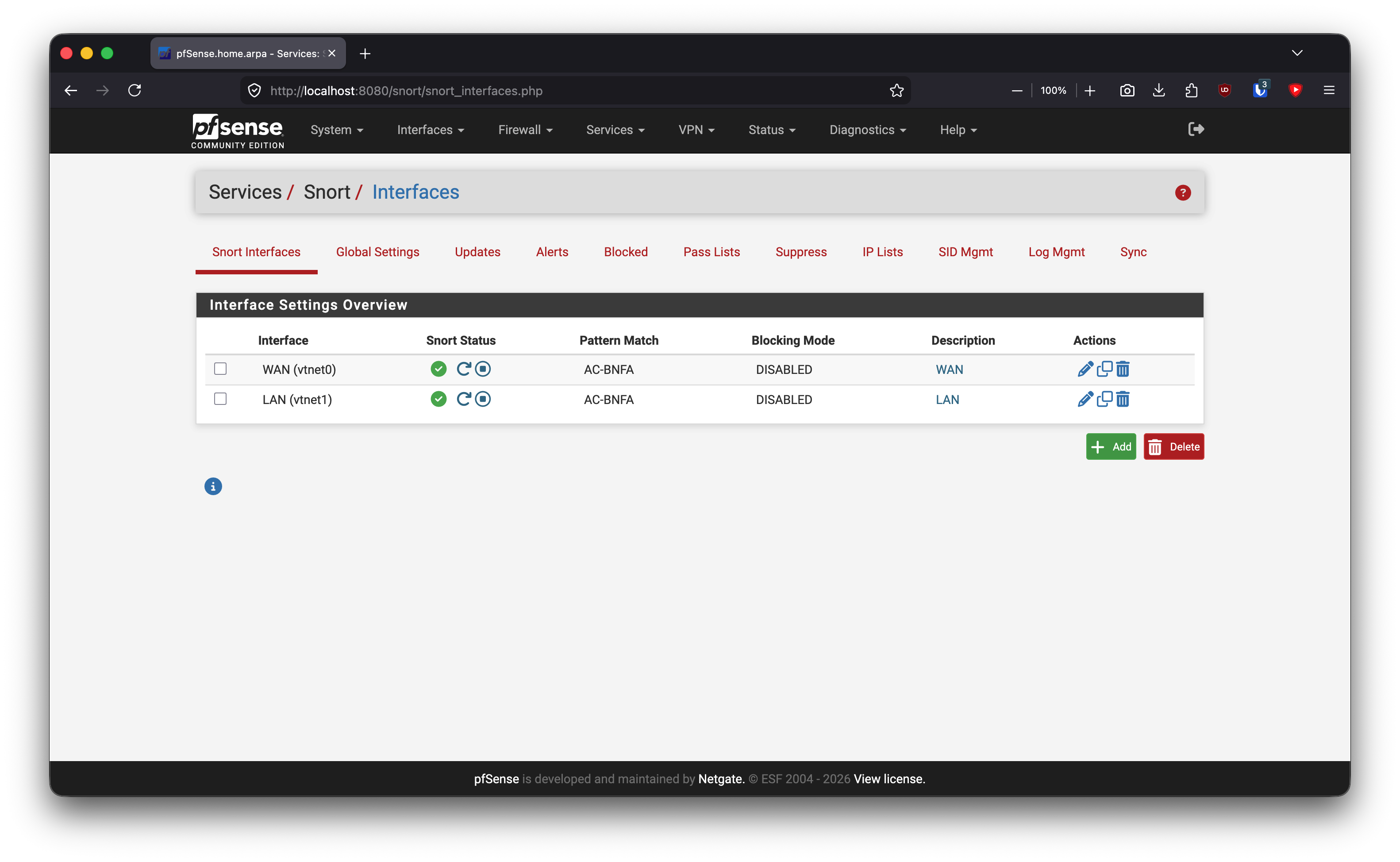The width and height of the screenshot is (1400, 862).
Task: Go to the pfSense logo home
Action: tap(238, 131)
